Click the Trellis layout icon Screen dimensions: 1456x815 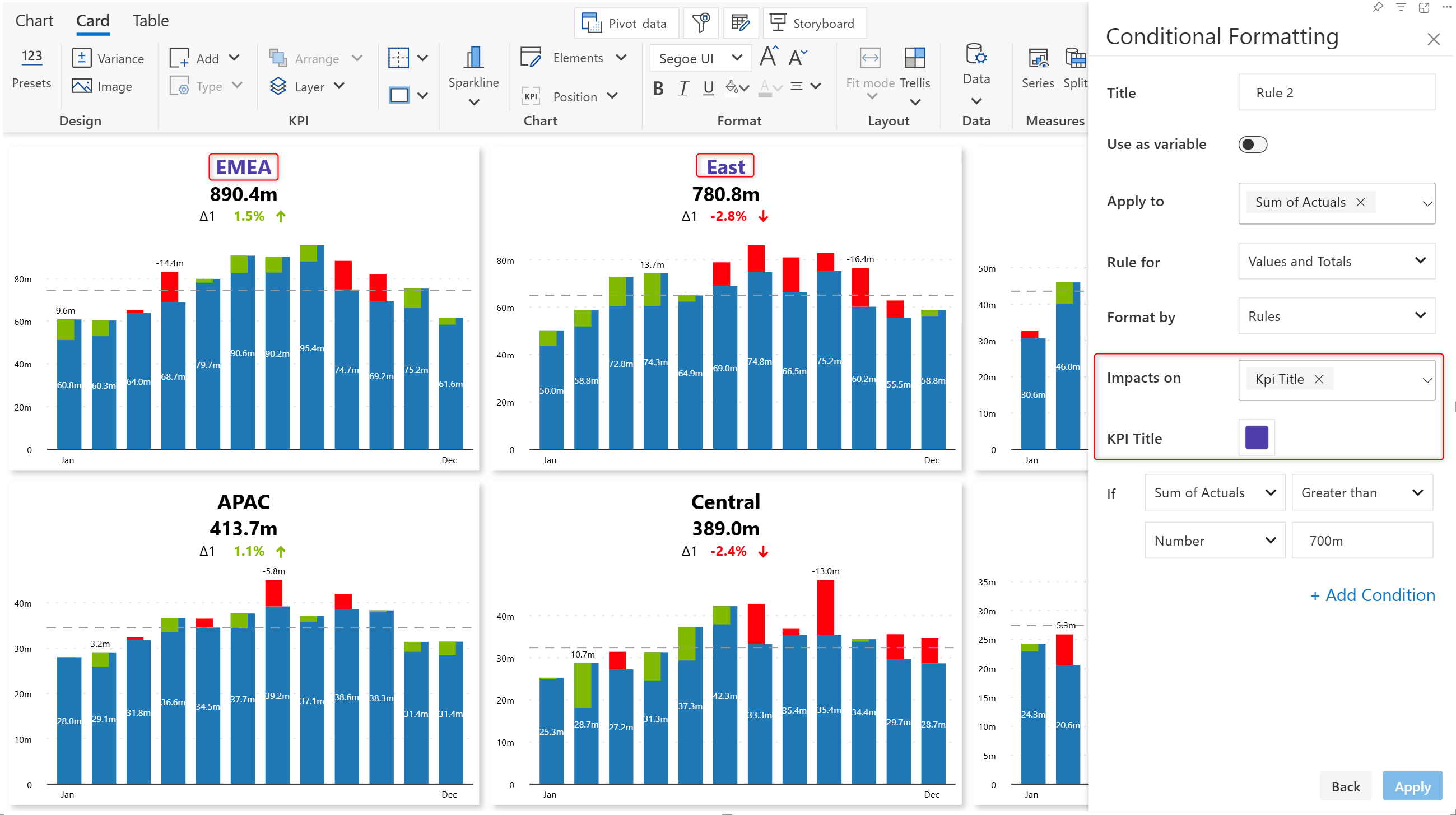pos(914,58)
